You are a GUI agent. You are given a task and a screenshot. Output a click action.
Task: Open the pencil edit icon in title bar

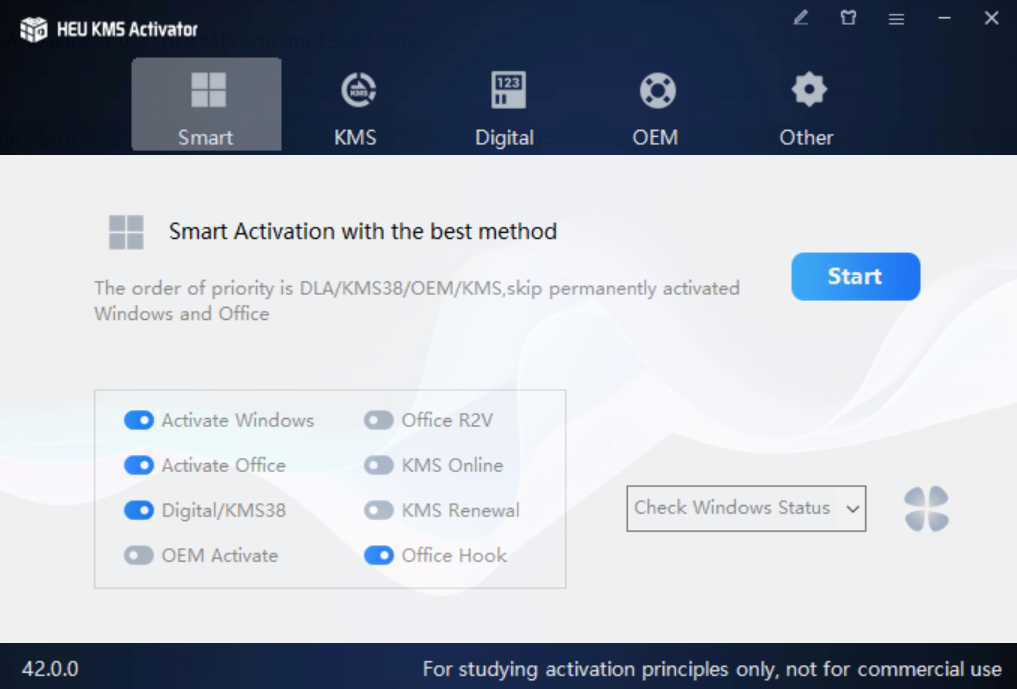[x=801, y=18]
